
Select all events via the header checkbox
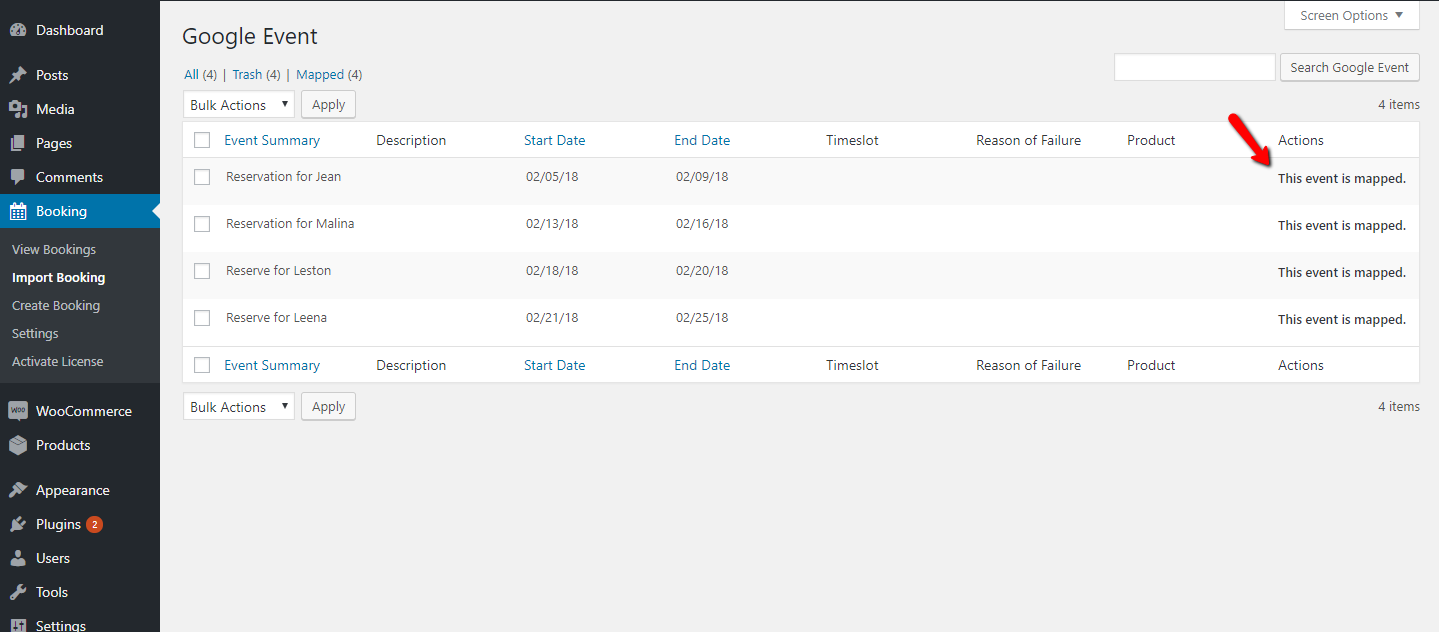[201, 140]
